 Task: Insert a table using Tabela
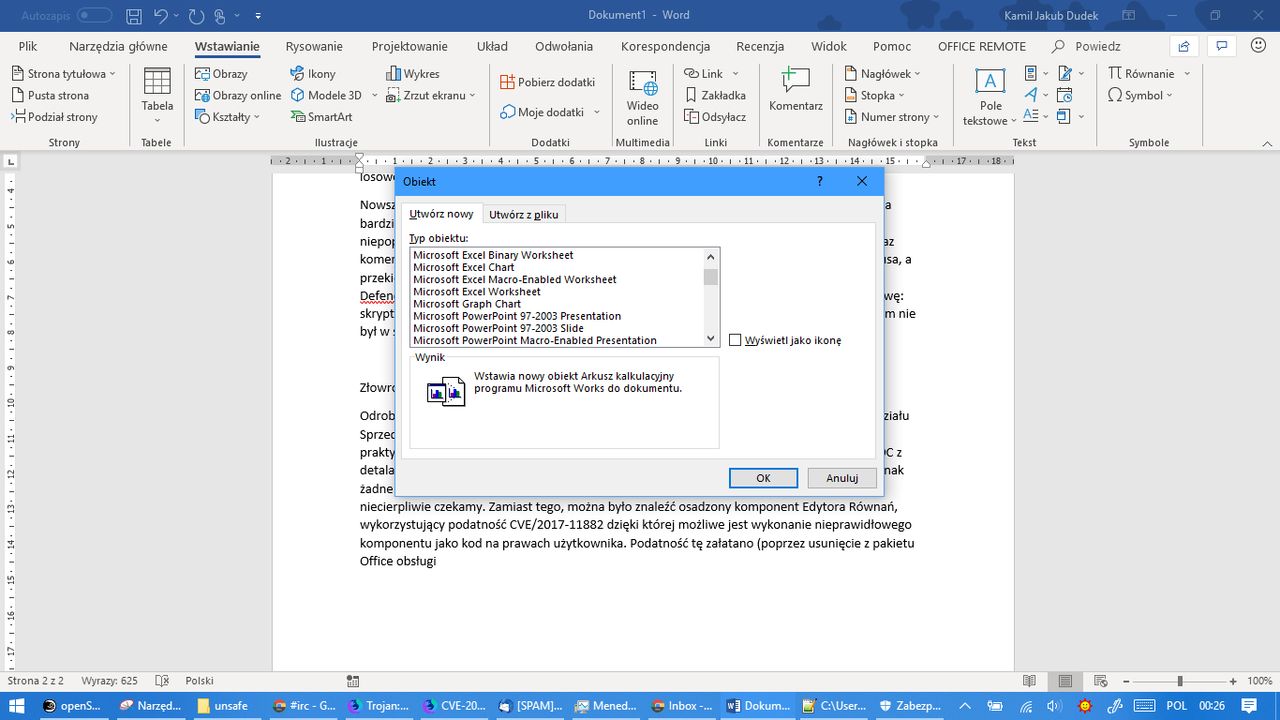point(157,95)
